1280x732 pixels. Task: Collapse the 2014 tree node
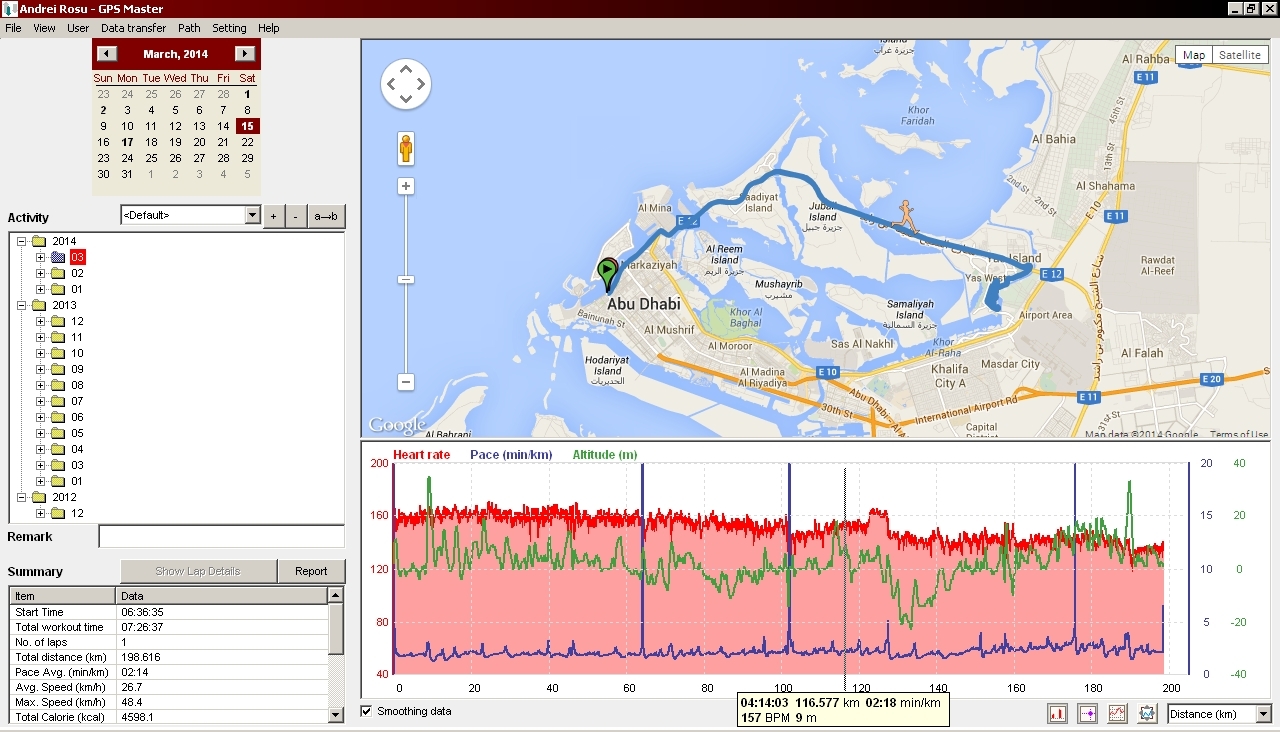point(21,241)
